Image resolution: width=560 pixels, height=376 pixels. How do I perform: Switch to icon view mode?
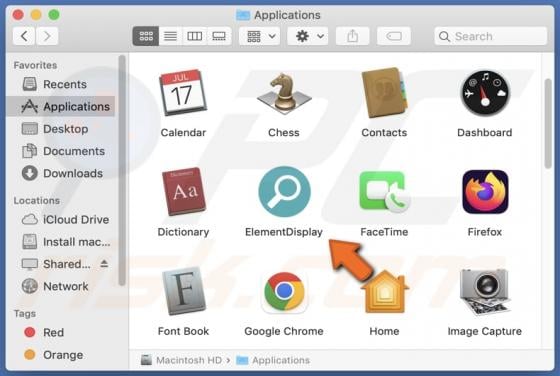[146, 36]
